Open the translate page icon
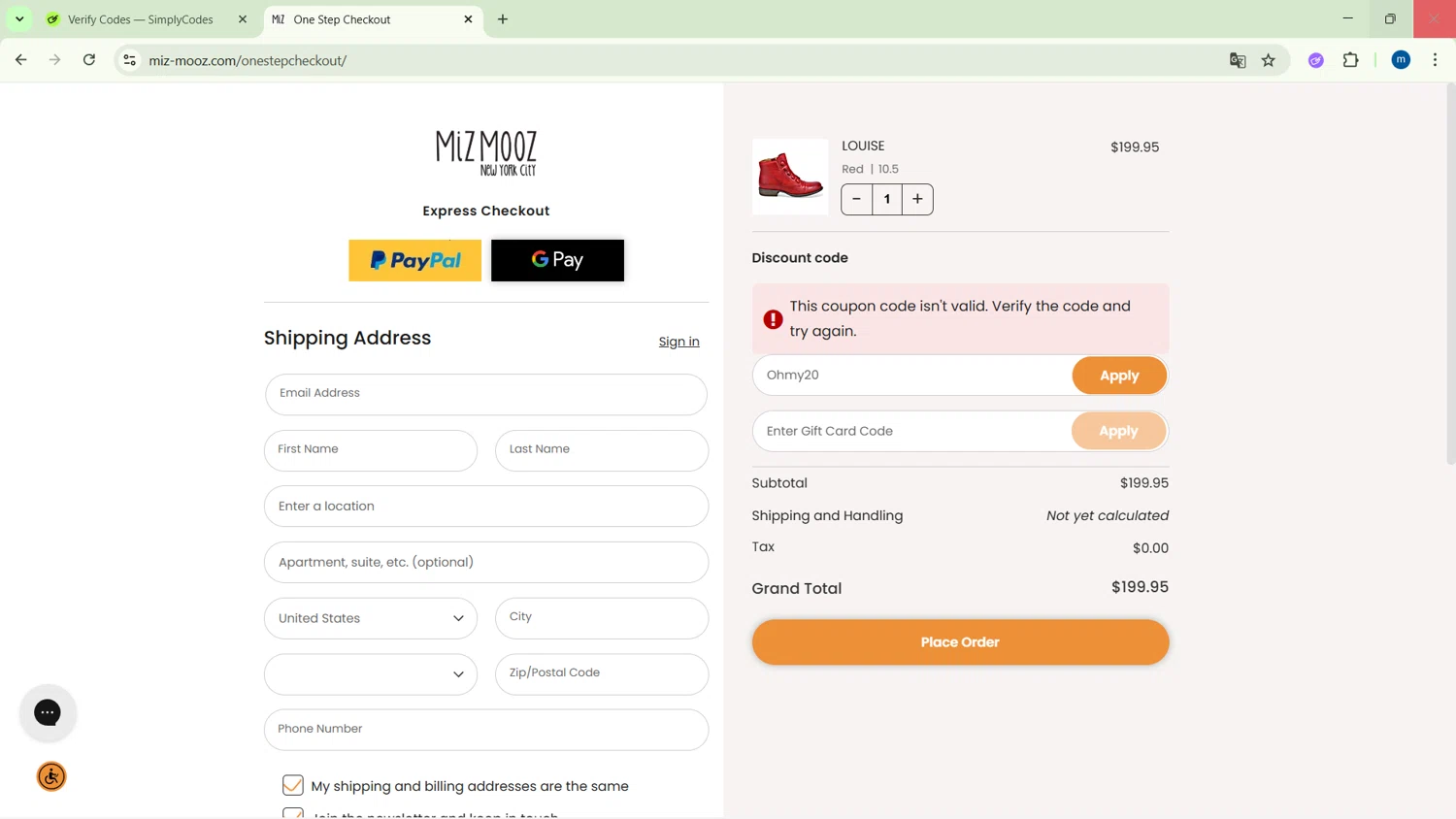The image size is (1456, 819). click(x=1238, y=60)
